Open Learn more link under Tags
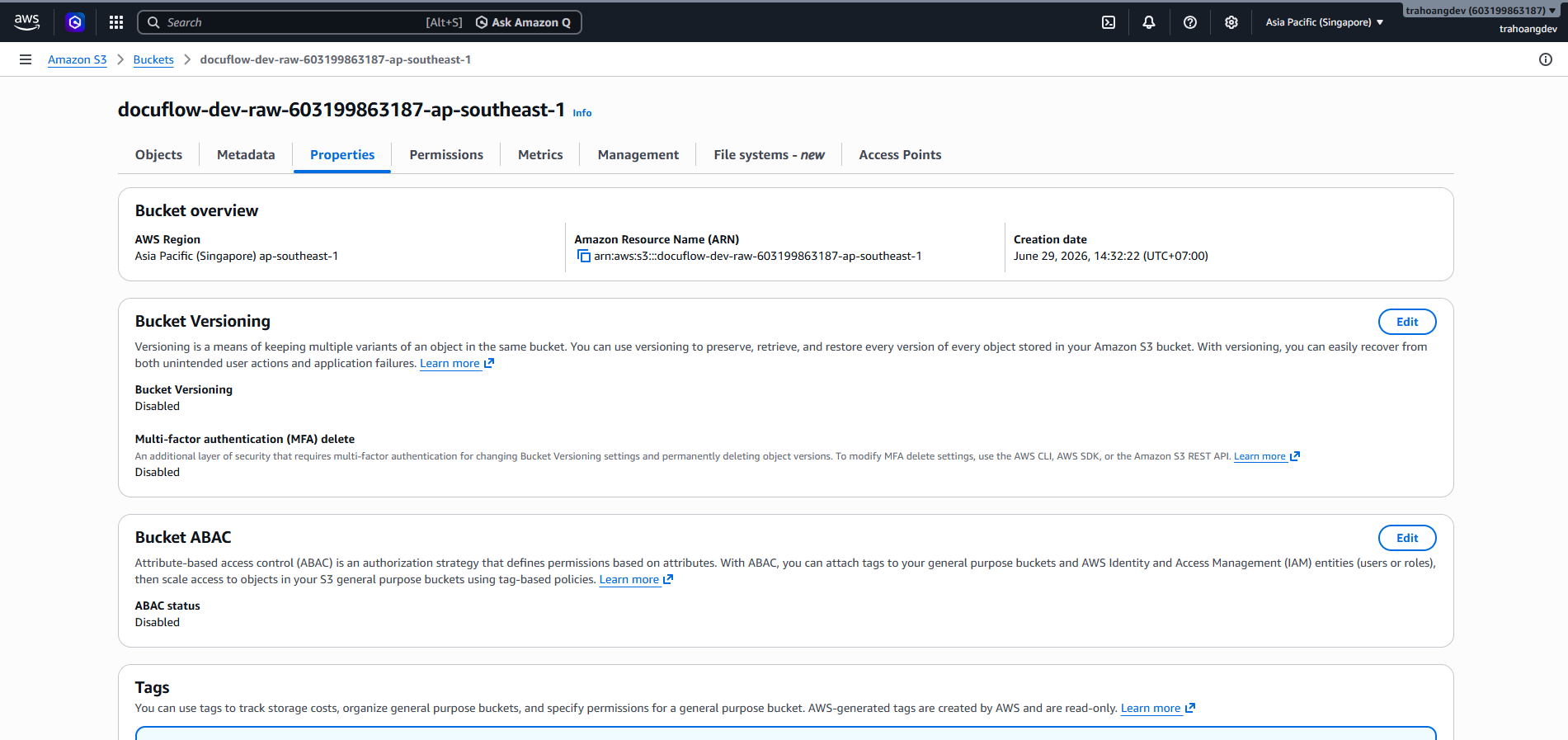 click(1158, 709)
